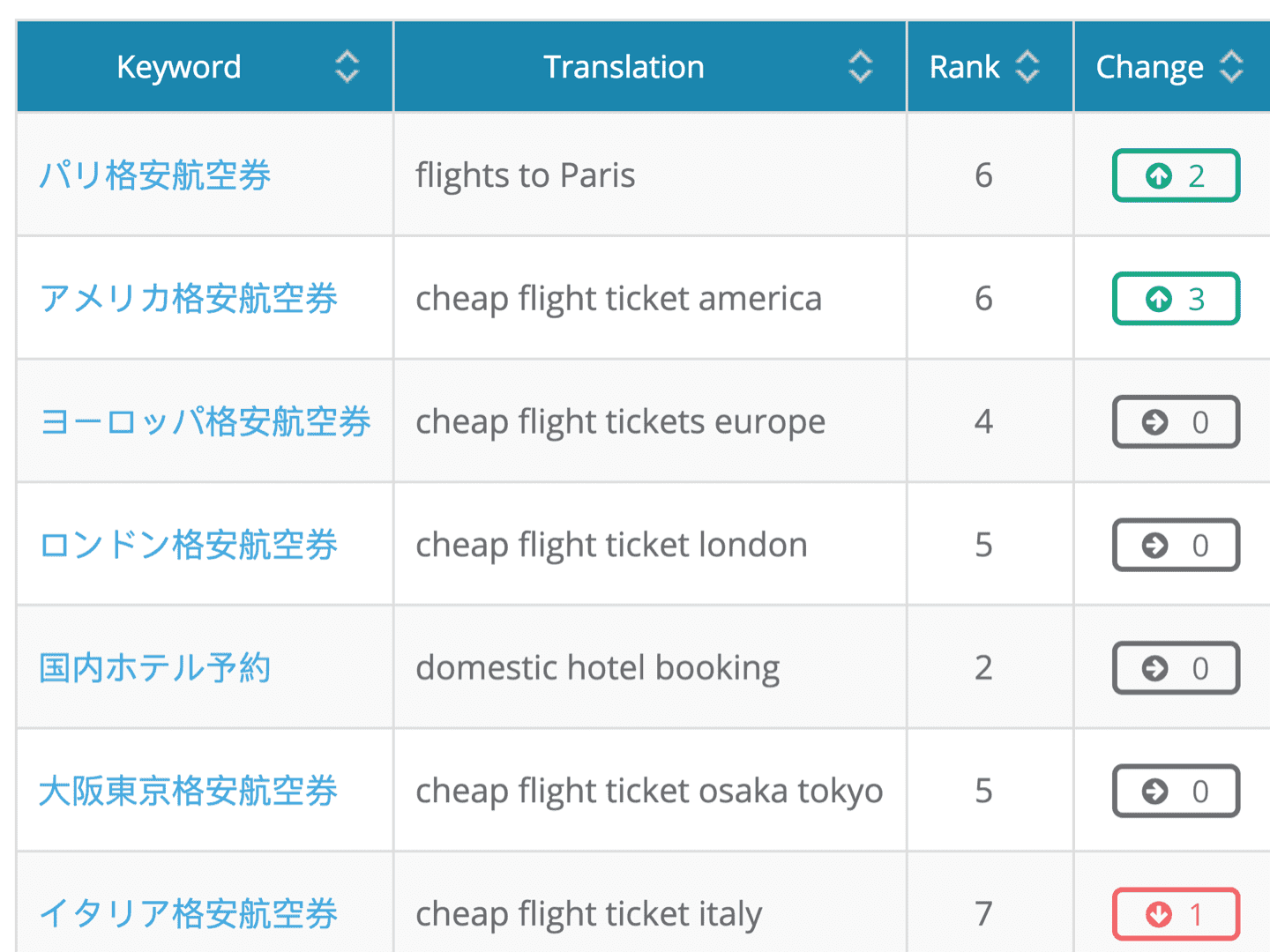
Task: Click the green up-arrow for america row
Action: 1159,300
